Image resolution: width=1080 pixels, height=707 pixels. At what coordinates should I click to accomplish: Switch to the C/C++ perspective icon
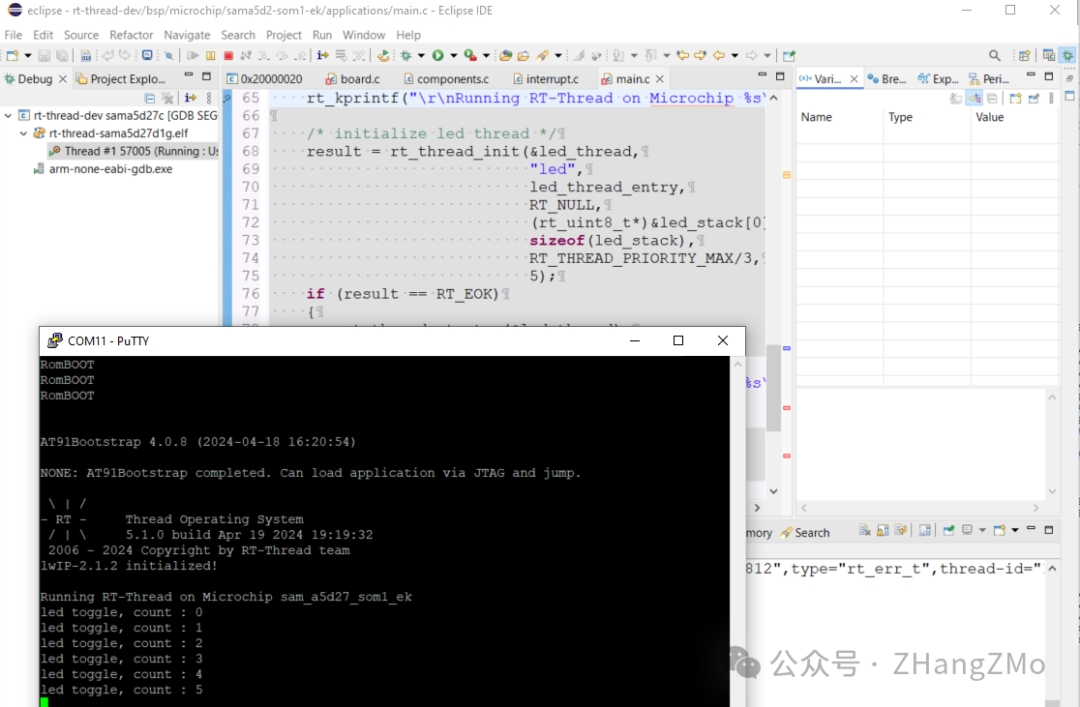pyautogui.click(x=1048, y=55)
